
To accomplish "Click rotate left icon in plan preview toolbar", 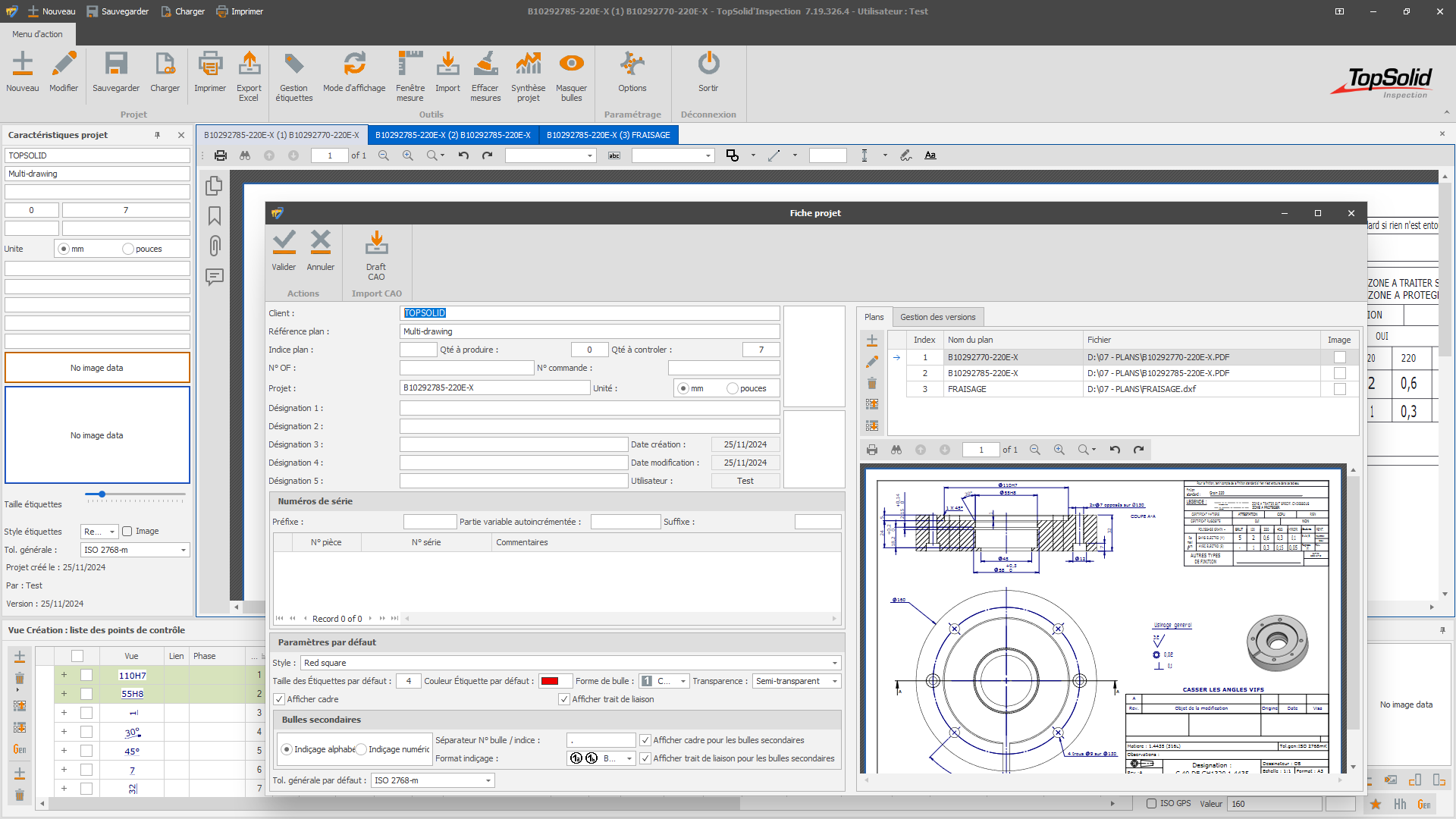I will (1115, 450).
